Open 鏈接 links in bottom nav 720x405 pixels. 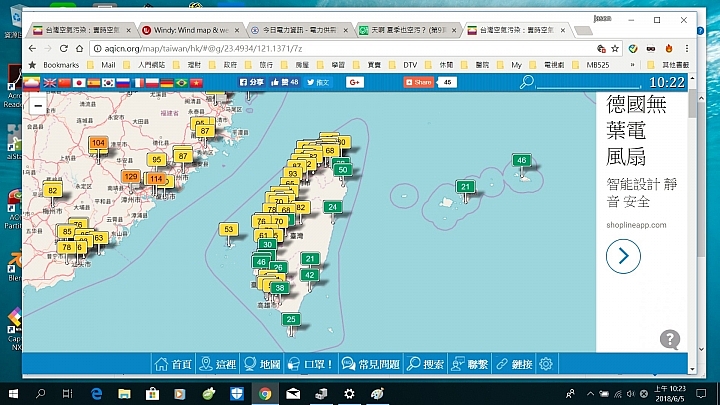514,364
